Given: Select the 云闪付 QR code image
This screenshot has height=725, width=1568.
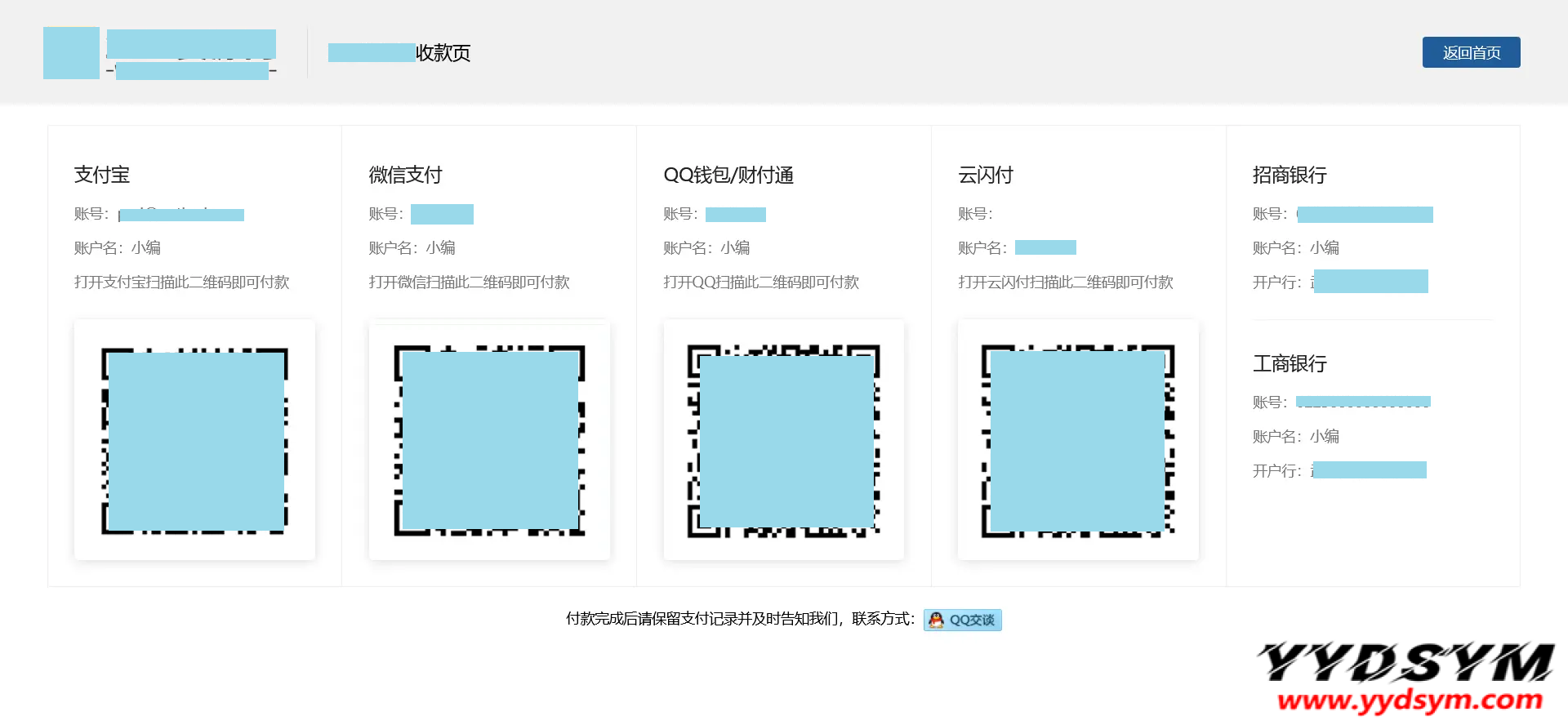Looking at the screenshot, I should pyautogui.click(x=1078, y=440).
